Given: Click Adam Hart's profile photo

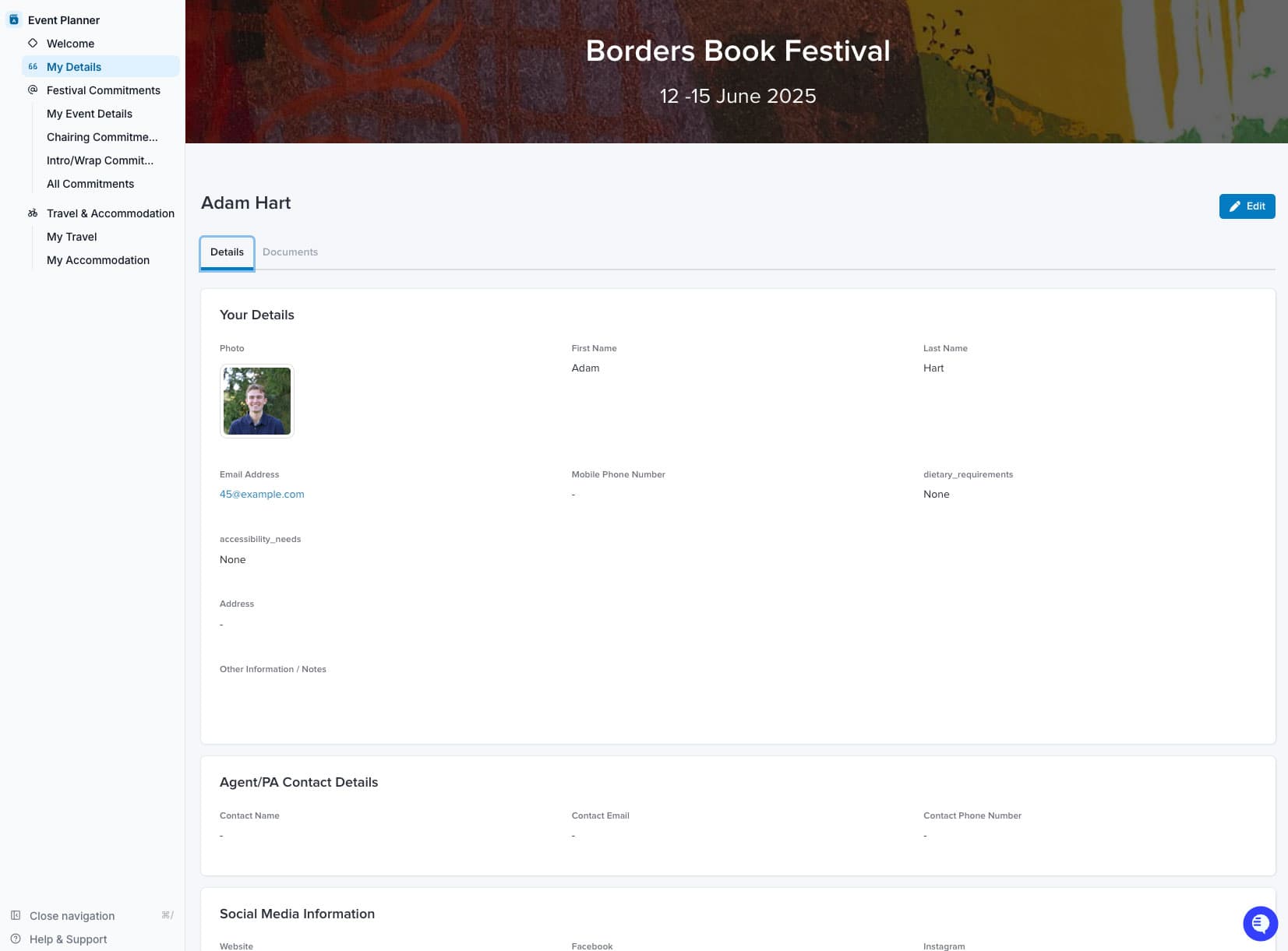Looking at the screenshot, I should pyautogui.click(x=257, y=401).
